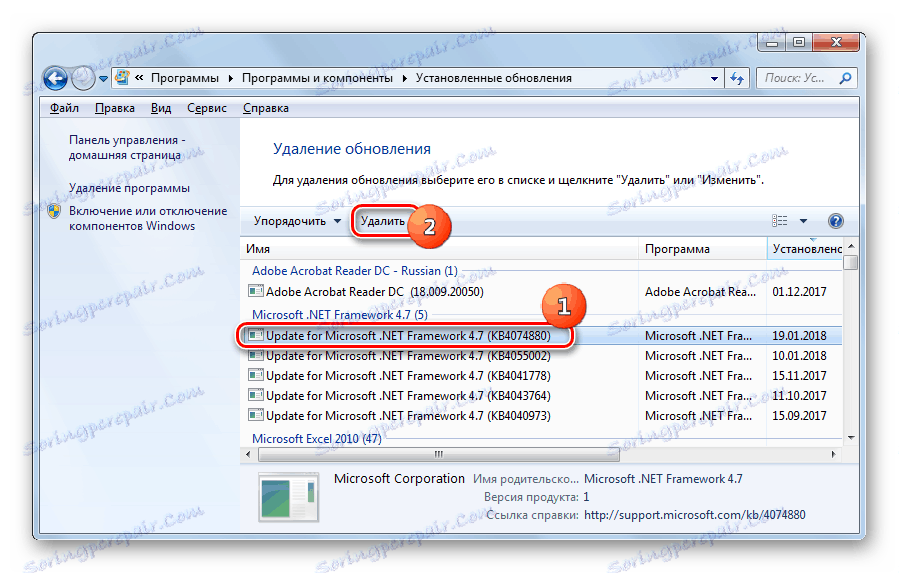Screen dimensions: 899x573
Task: Click Microsoft Corporation in details pane
Action: point(399,478)
